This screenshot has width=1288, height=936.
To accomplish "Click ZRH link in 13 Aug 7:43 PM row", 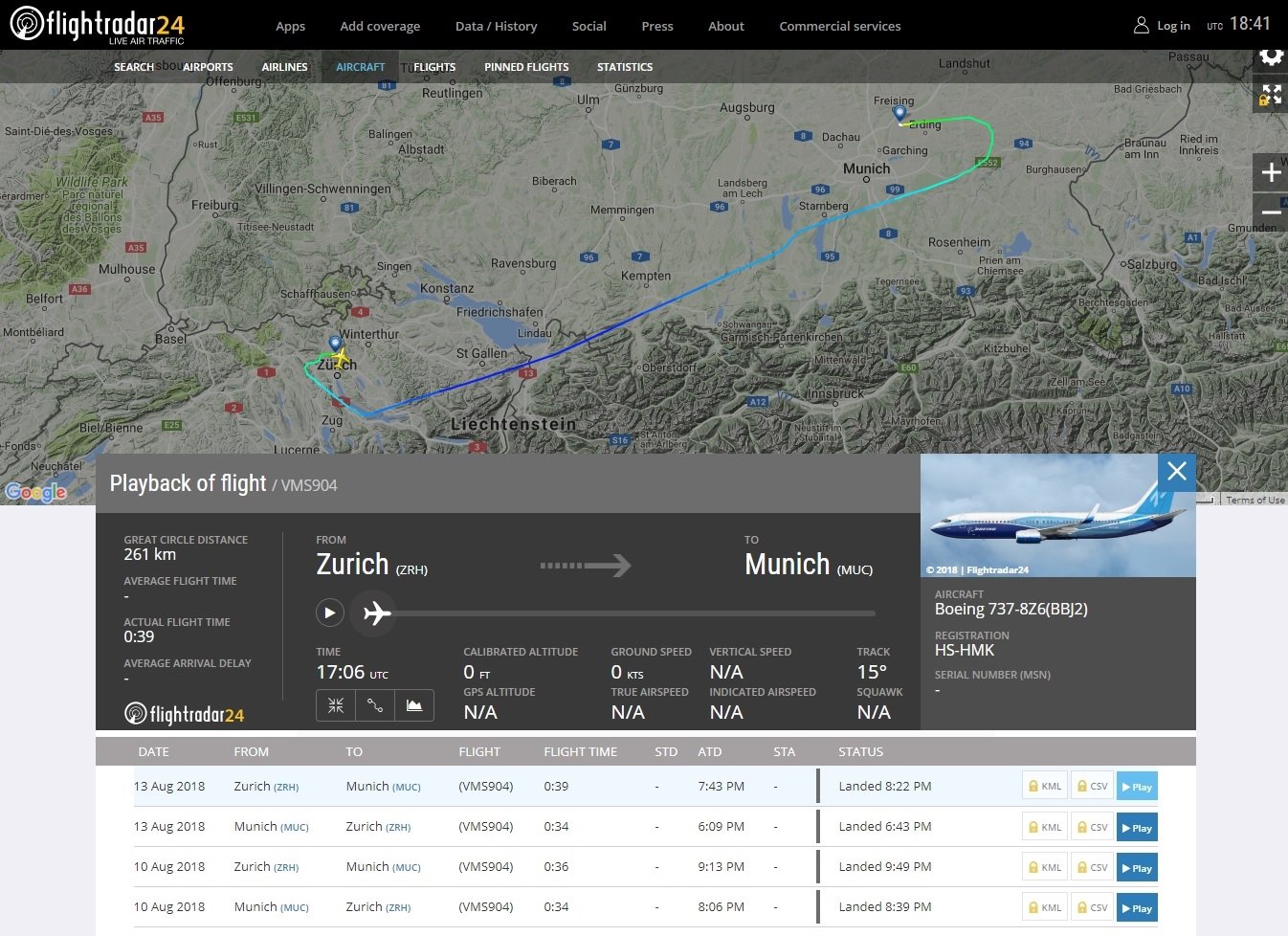I will coord(286,788).
